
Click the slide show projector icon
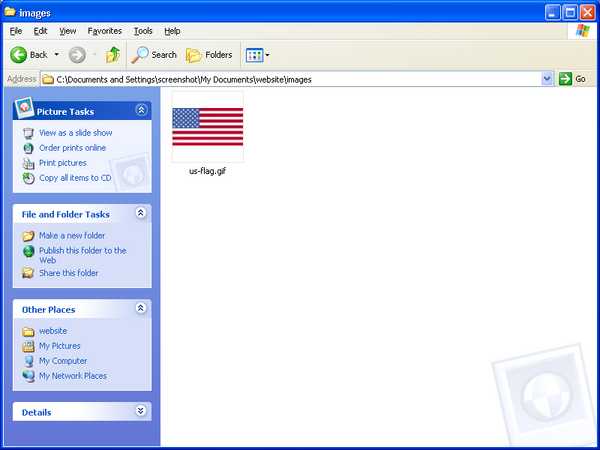click(x=28, y=133)
